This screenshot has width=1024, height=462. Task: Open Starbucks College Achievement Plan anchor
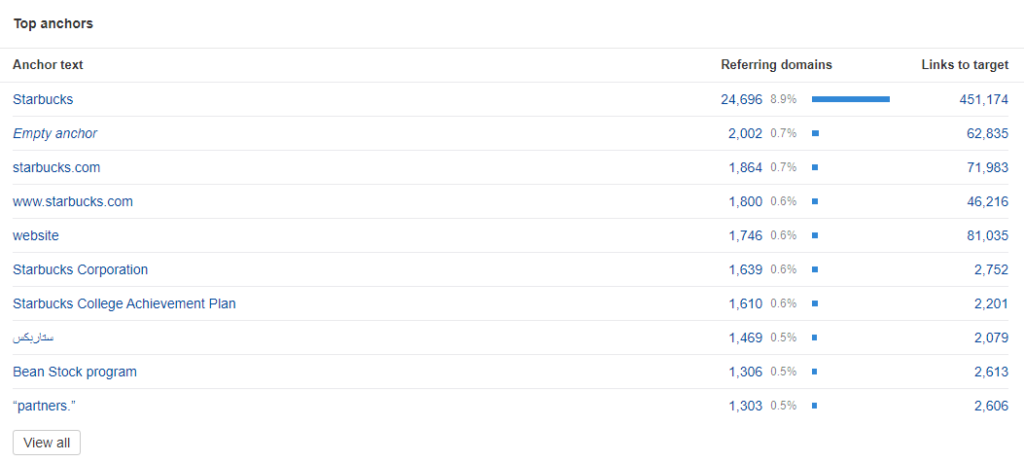pos(124,303)
